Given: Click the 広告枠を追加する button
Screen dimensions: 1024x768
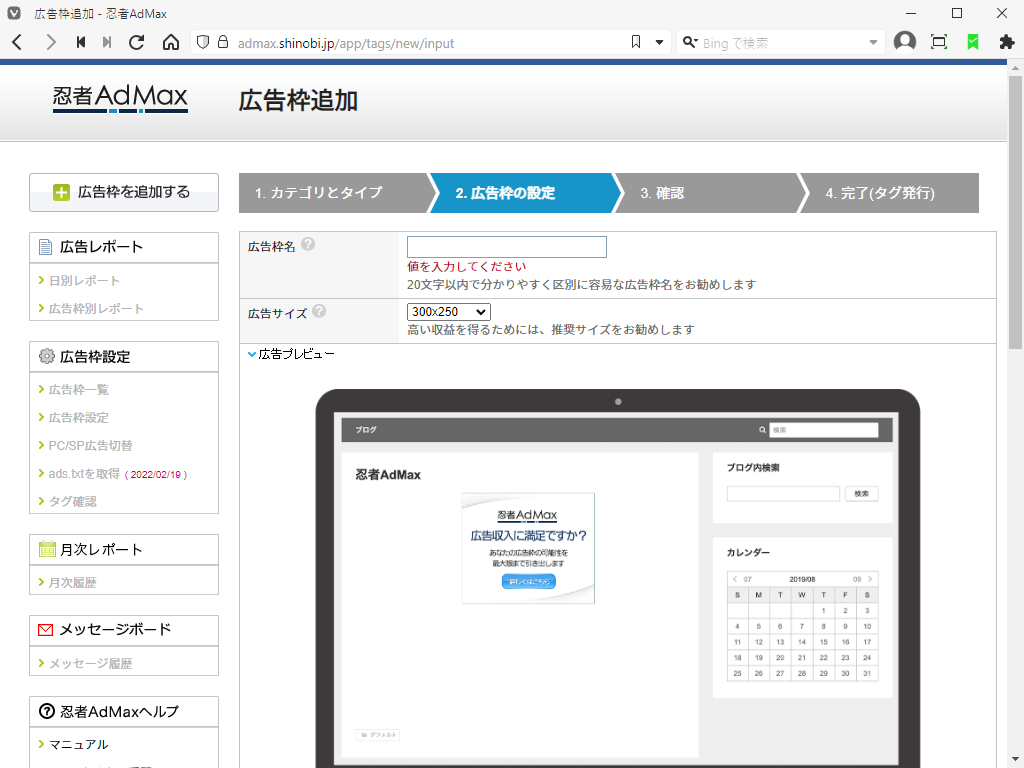Looking at the screenshot, I should pos(124,192).
